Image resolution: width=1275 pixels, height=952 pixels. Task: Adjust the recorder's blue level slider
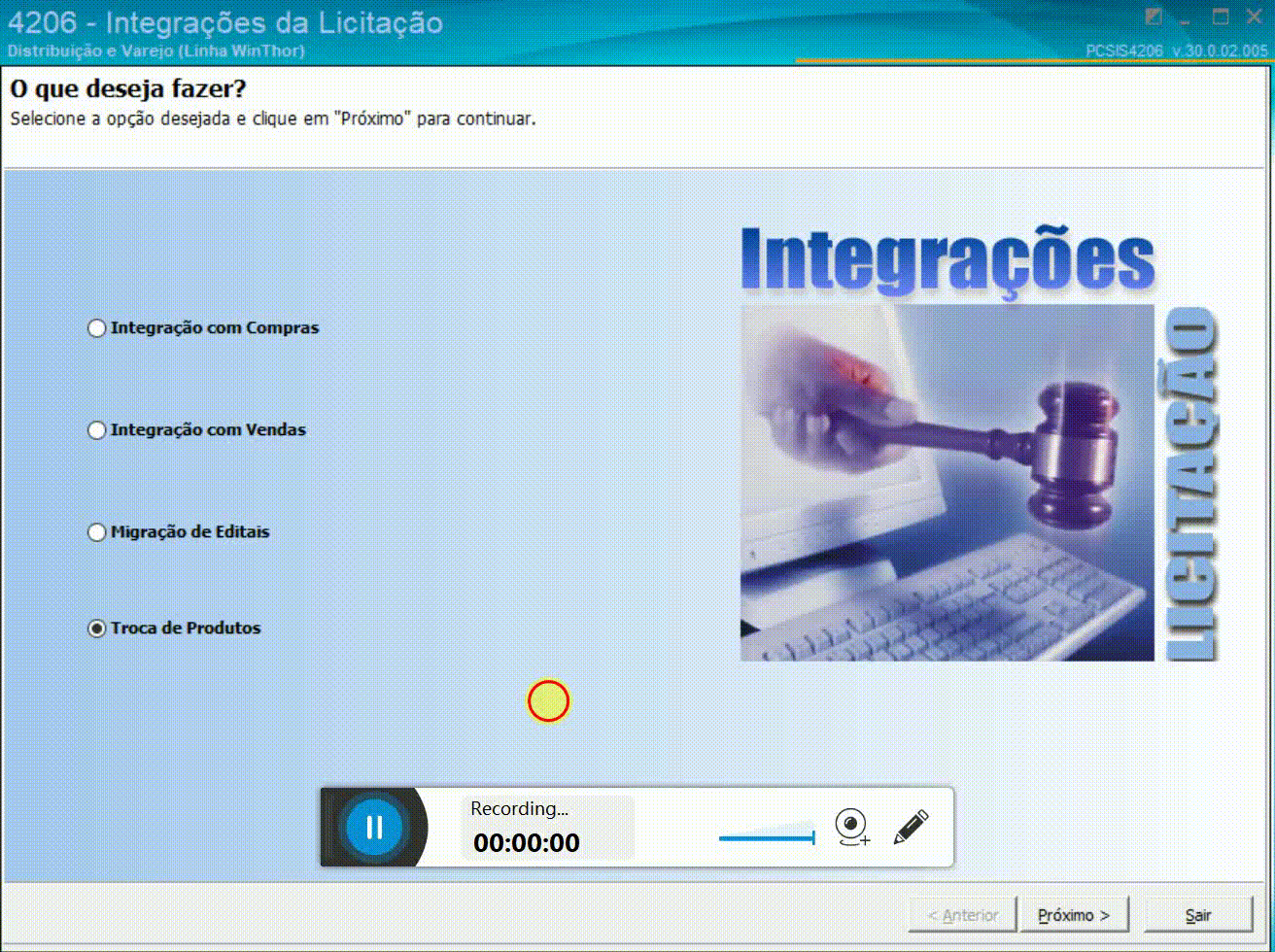click(x=767, y=837)
